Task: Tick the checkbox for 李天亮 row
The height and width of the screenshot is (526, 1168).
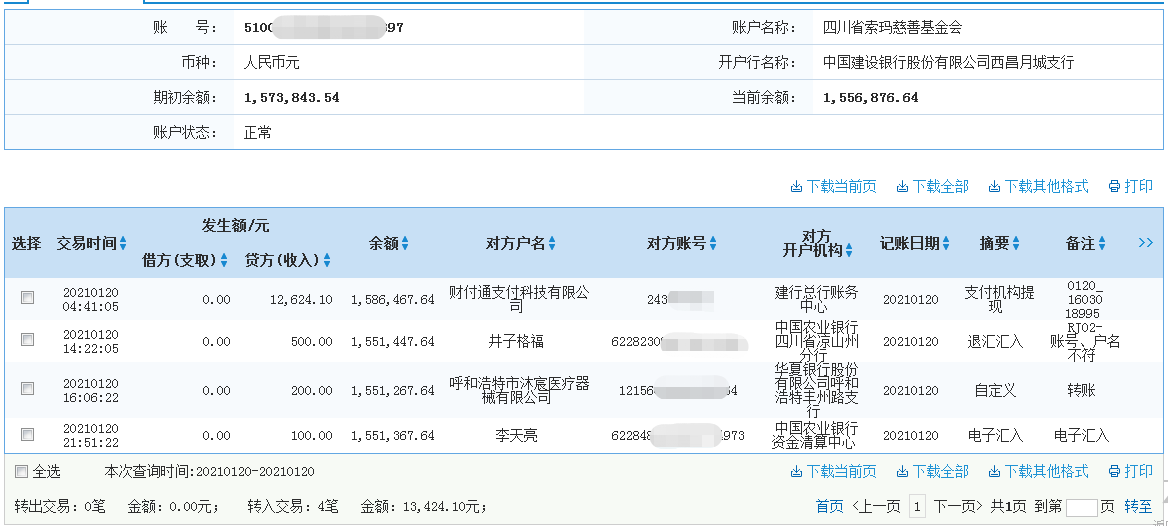Action: click(28, 434)
